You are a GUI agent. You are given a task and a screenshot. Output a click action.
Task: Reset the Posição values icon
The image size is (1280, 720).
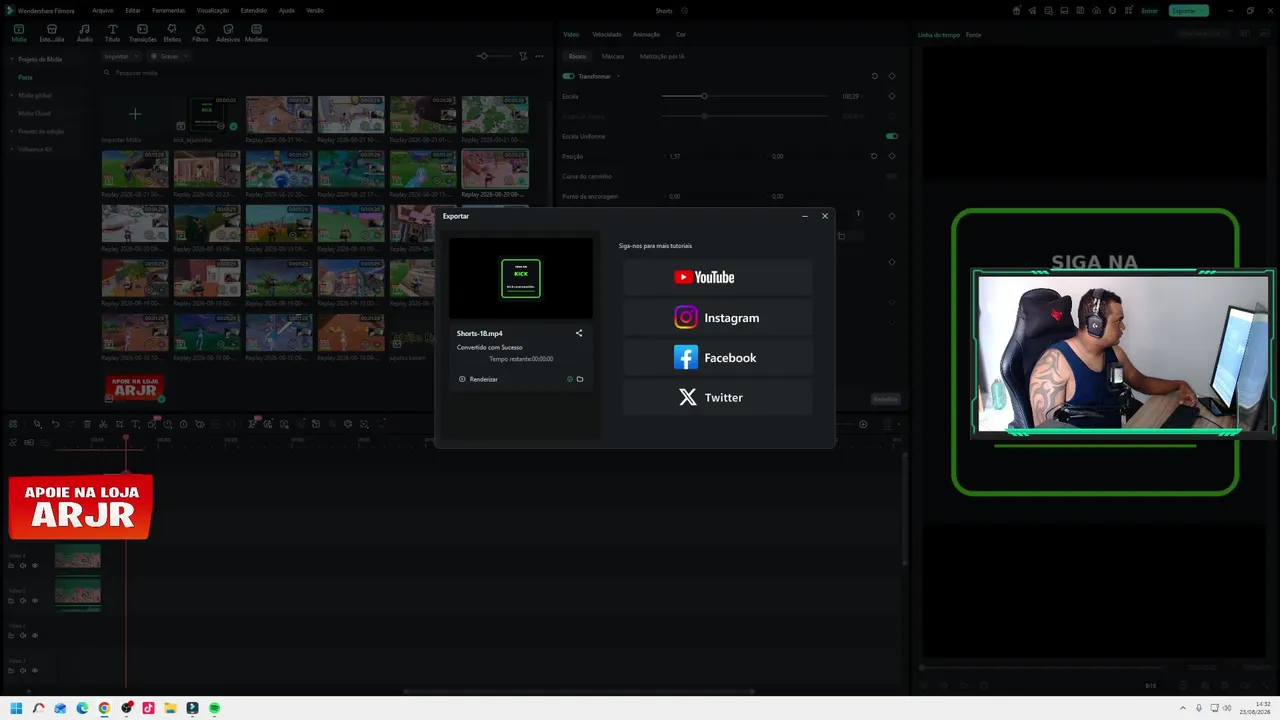[x=874, y=156]
